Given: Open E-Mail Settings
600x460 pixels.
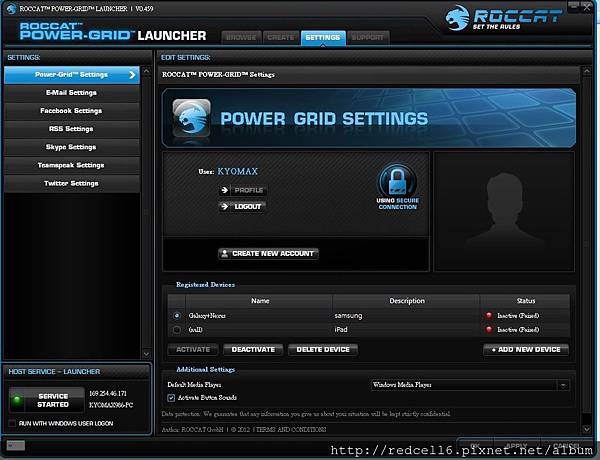Looking at the screenshot, I should [x=72, y=93].
